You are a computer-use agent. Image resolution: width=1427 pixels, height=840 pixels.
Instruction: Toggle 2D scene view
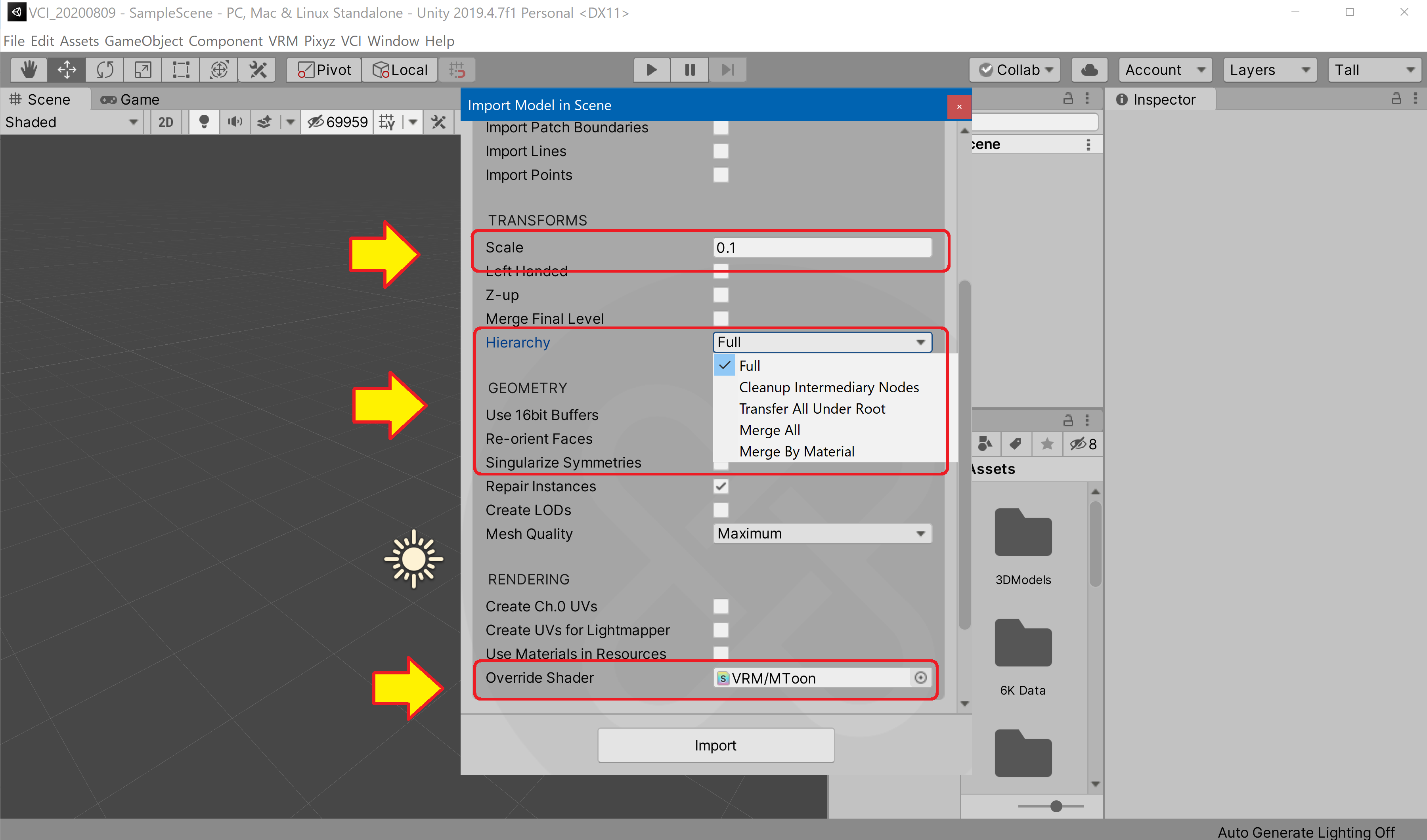click(x=166, y=122)
